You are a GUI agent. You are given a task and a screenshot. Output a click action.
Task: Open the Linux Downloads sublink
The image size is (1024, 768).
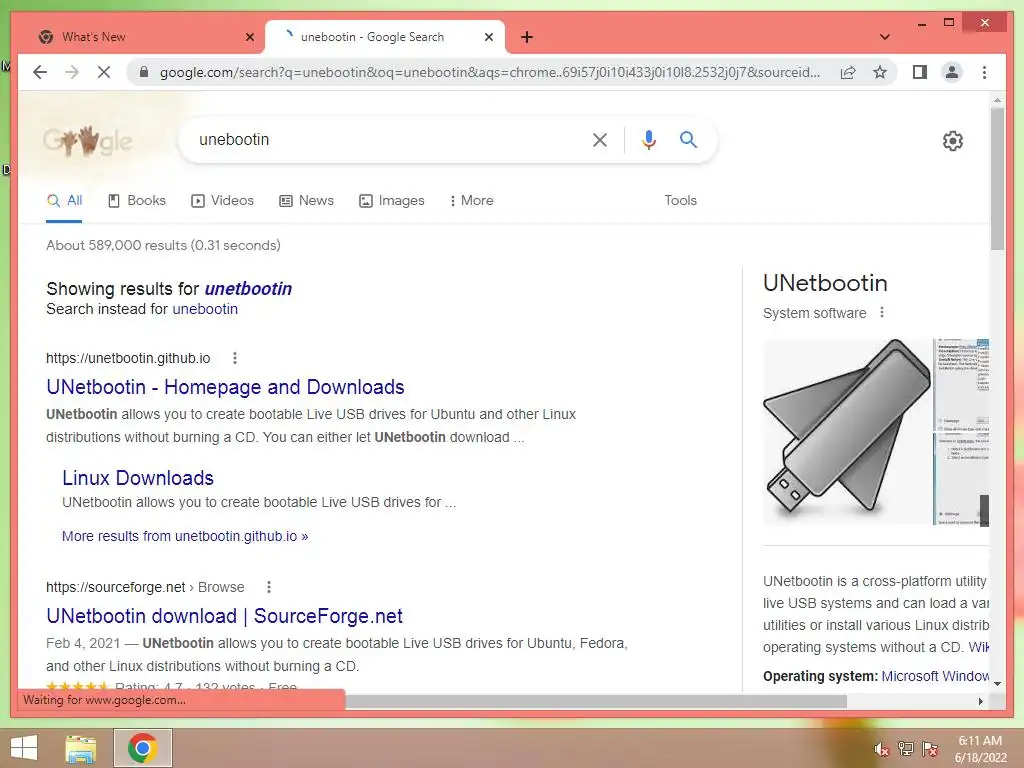tap(138, 478)
